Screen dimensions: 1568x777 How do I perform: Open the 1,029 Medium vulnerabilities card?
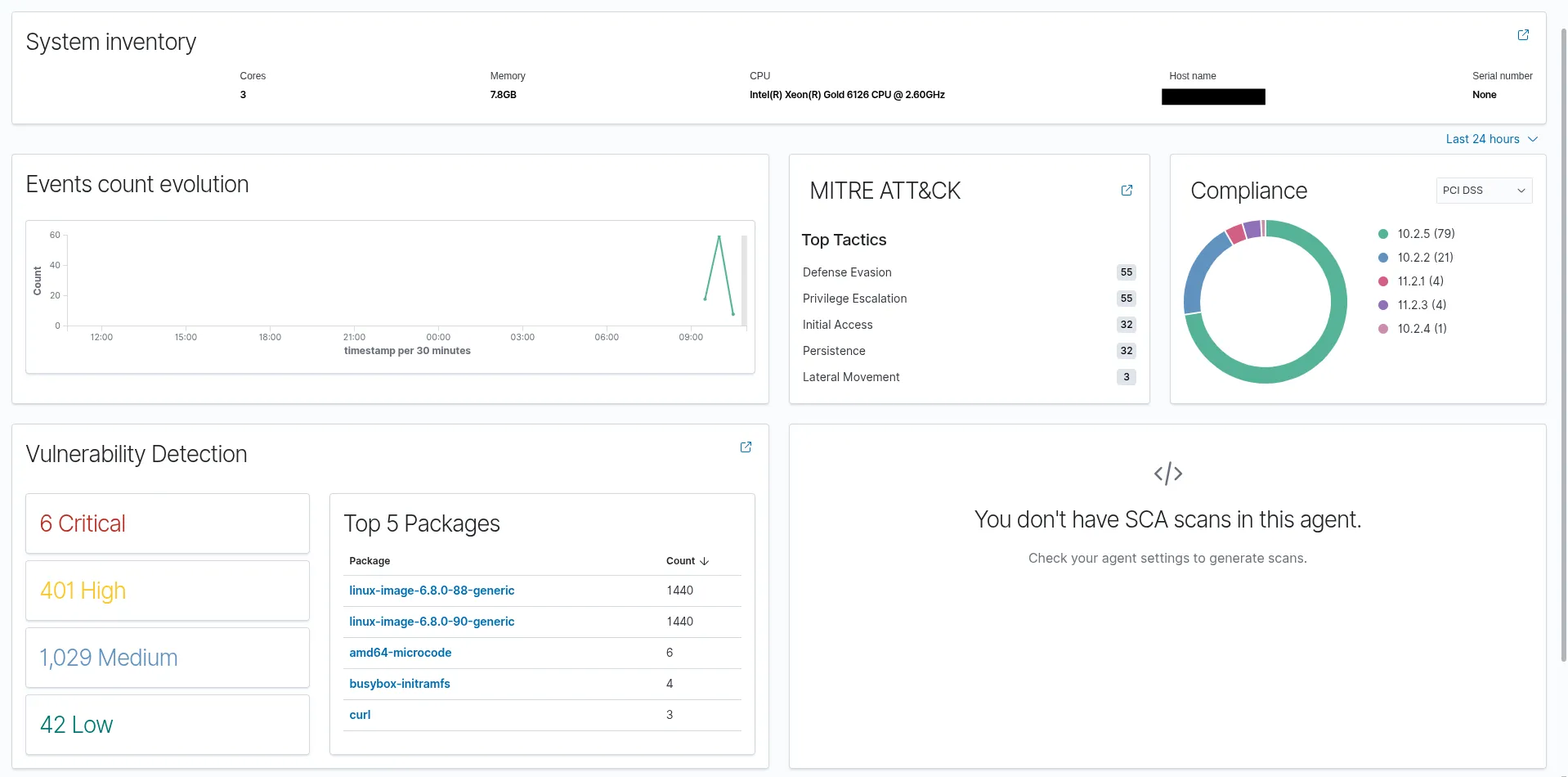[x=168, y=658]
